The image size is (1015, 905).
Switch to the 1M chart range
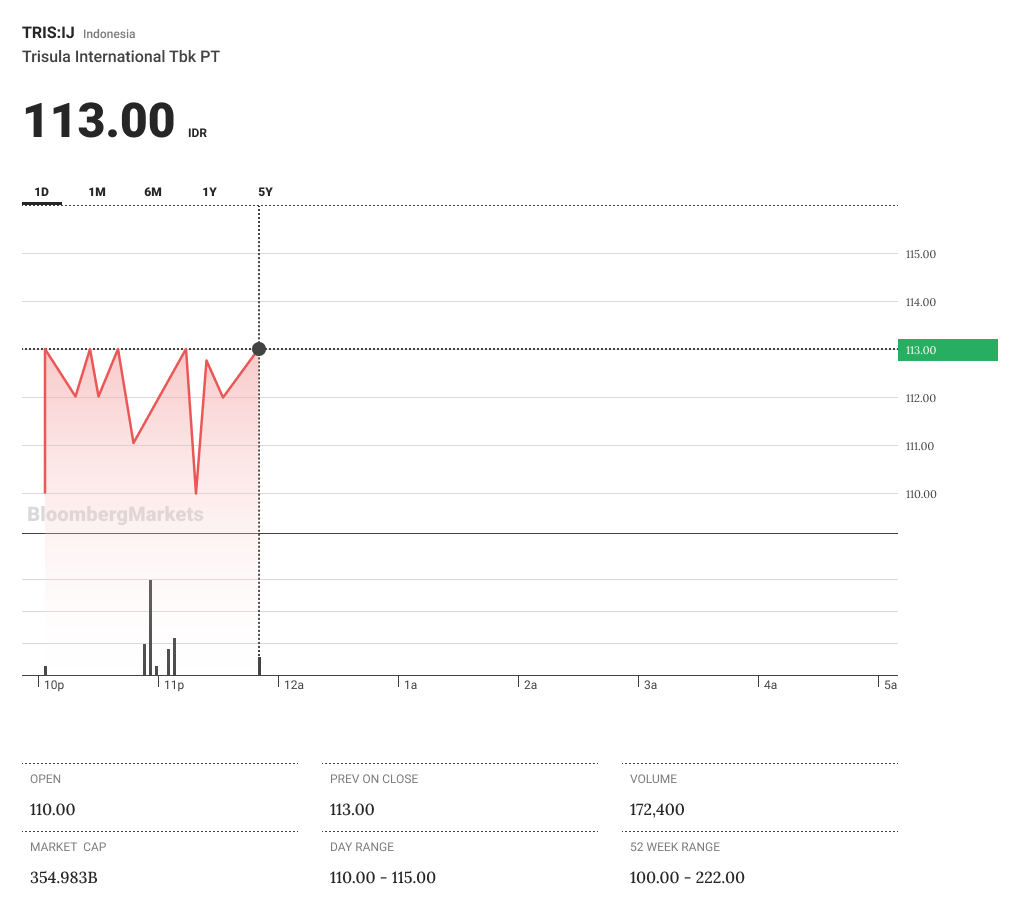click(x=97, y=192)
